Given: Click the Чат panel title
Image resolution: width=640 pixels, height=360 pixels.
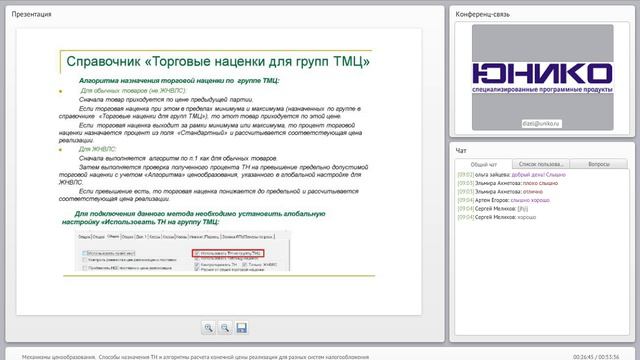Looking at the screenshot, I should pos(461,151).
